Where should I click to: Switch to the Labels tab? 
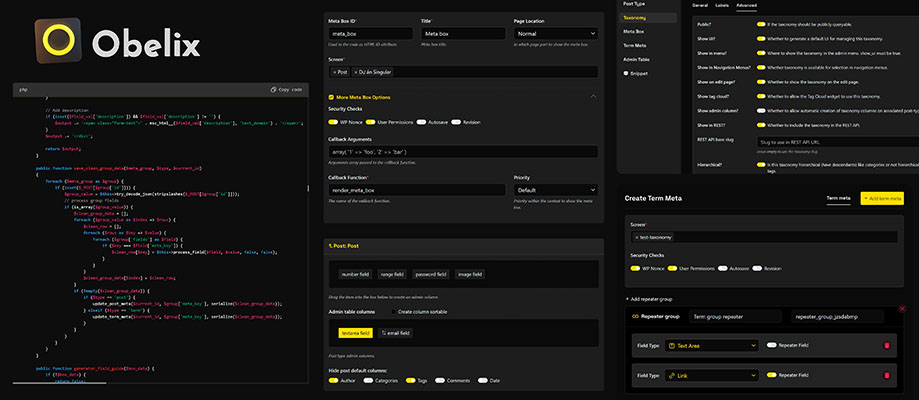click(x=720, y=5)
